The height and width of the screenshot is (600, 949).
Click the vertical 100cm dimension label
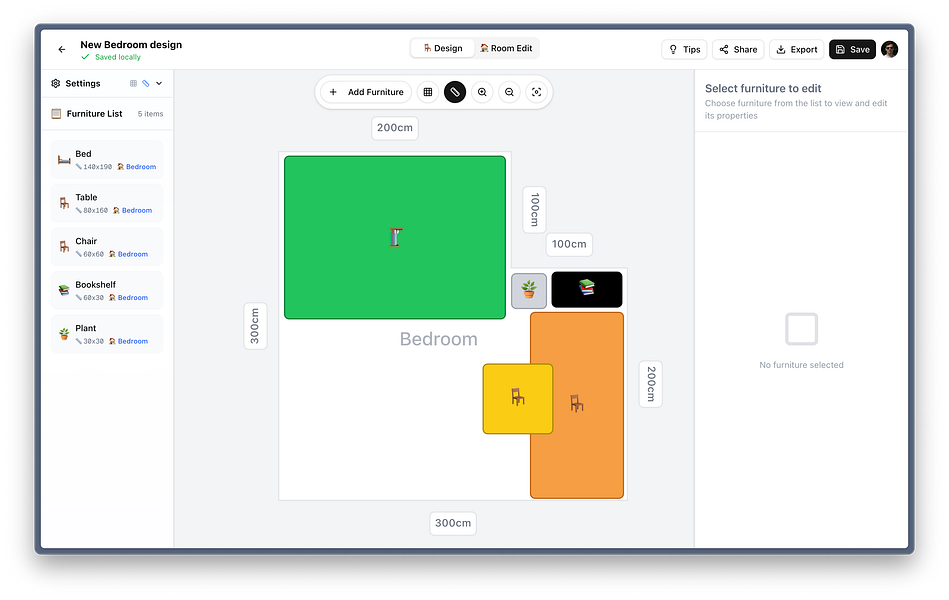pyautogui.click(x=534, y=209)
